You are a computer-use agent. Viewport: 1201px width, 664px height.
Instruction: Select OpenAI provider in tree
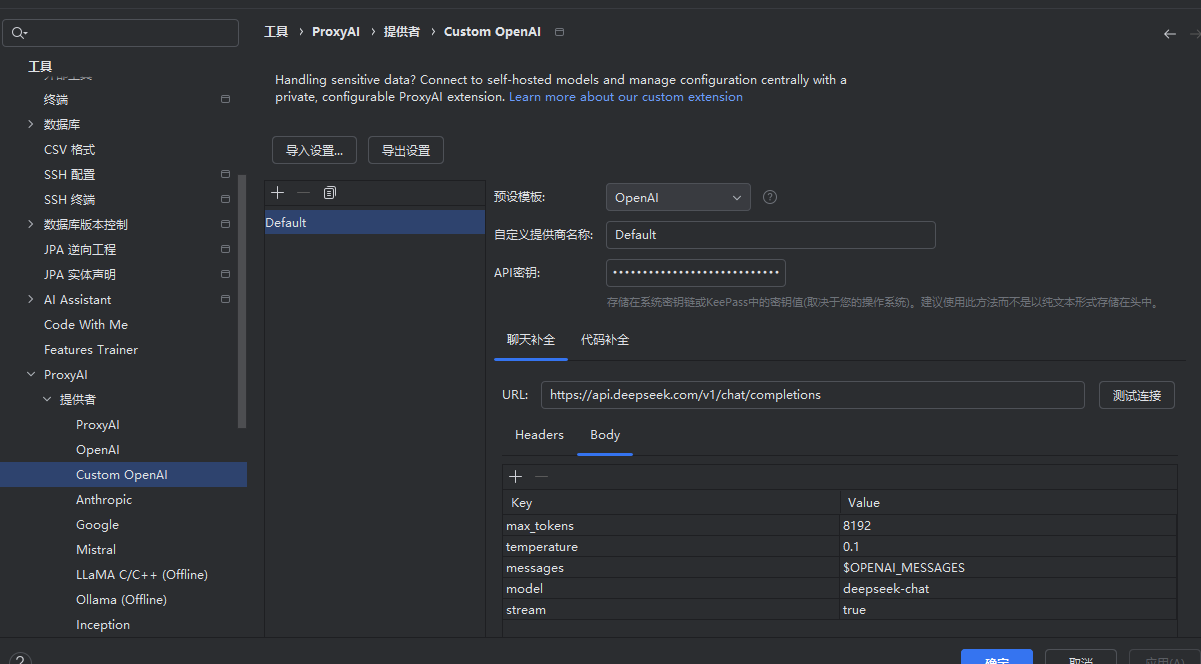pos(98,450)
